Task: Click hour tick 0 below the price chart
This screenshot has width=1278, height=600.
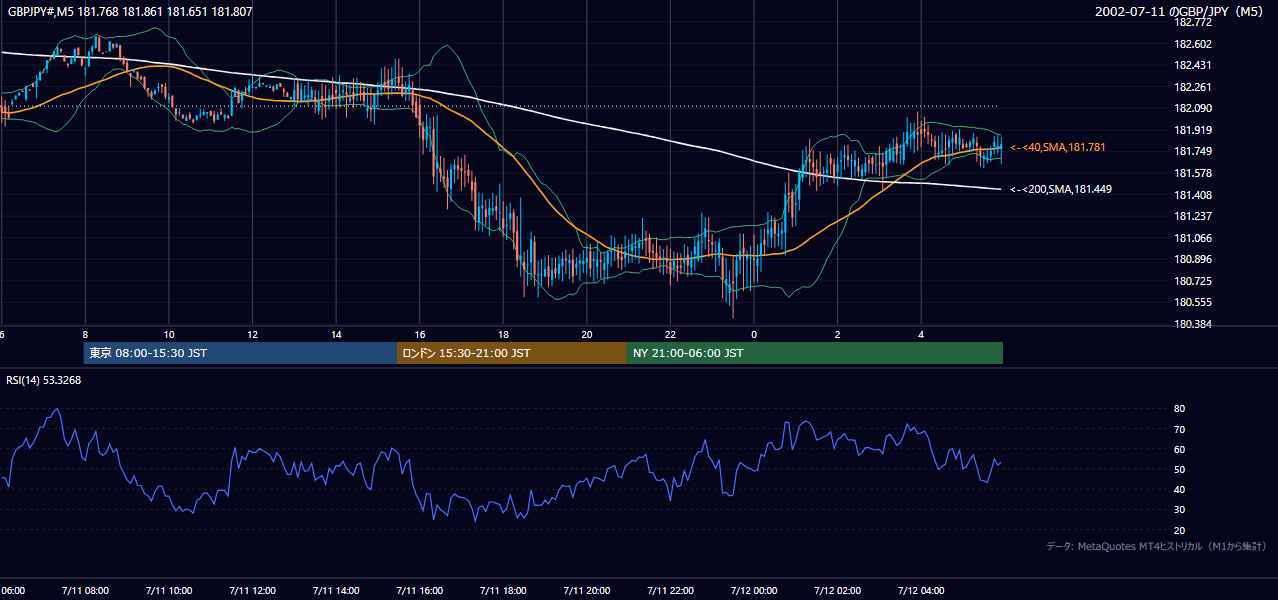Action: (754, 334)
